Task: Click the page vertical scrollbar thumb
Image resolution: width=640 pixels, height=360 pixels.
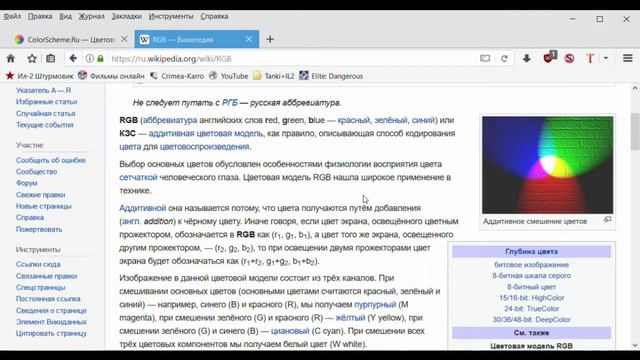Action: click(x=635, y=131)
